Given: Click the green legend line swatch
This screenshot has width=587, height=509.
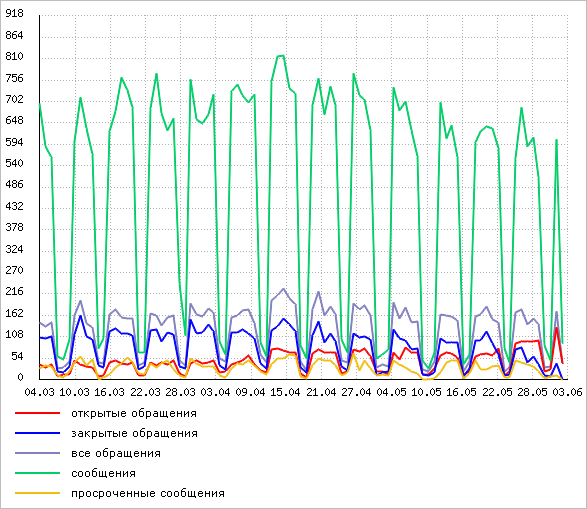Looking at the screenshot, I should pyautogui.click(x=37, y=473).
